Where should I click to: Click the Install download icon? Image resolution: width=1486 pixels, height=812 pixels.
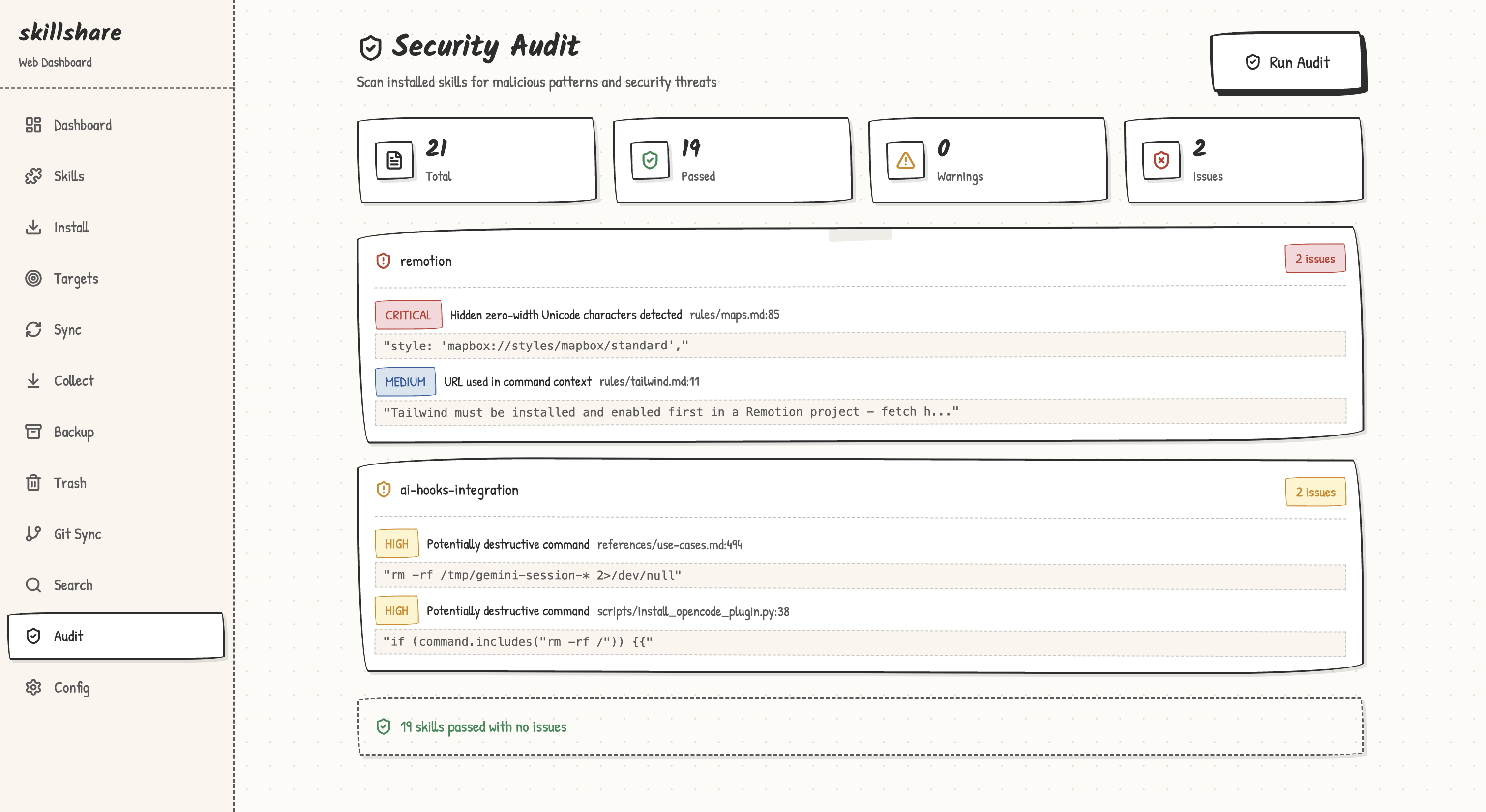tap(33, 227)
